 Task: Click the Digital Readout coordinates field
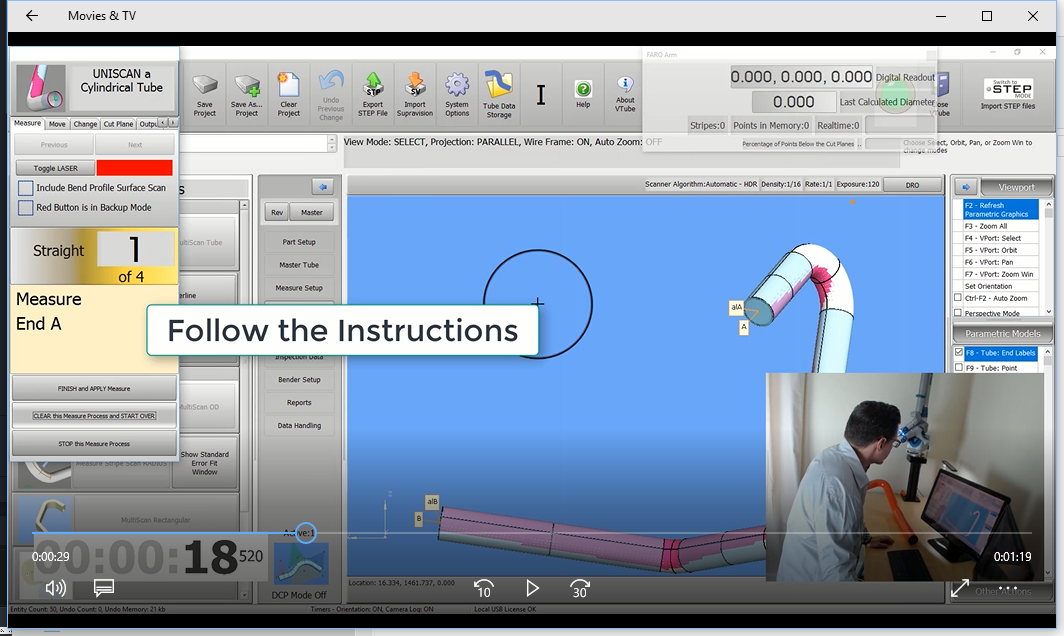tap(801, 77)
